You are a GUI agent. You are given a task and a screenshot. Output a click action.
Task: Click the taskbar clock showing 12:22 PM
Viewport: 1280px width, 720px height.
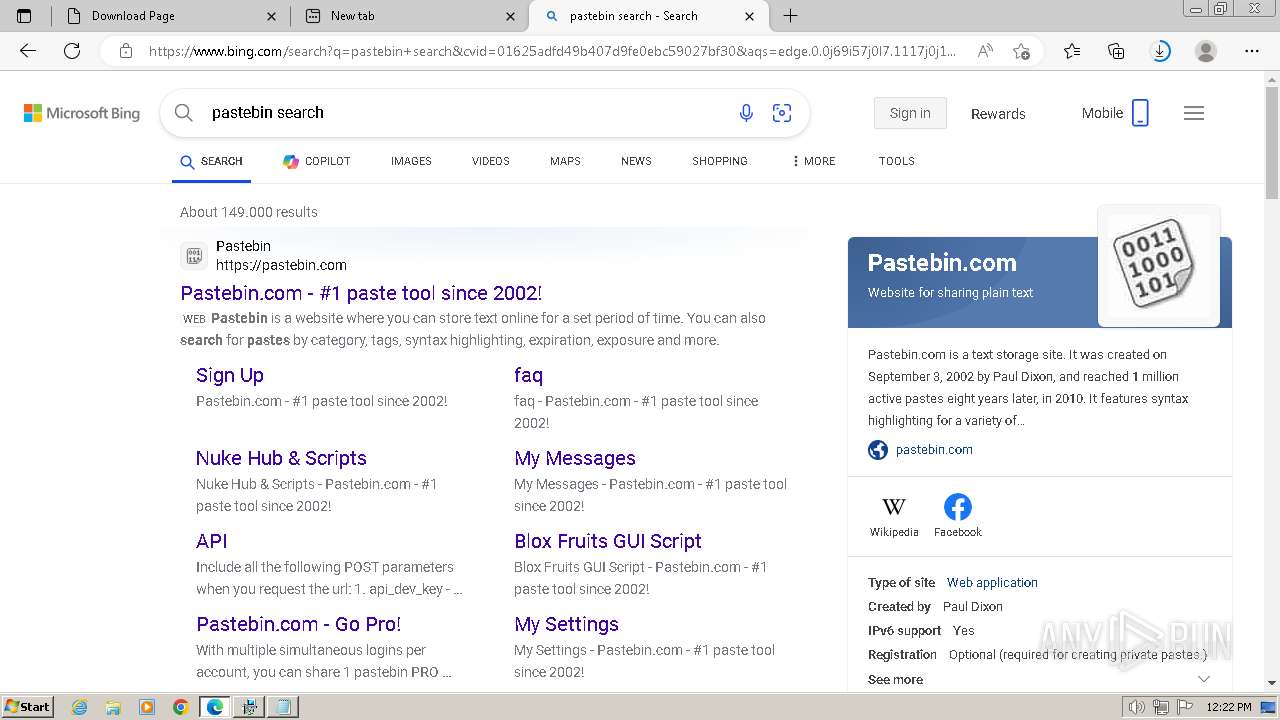point(1229,707)
